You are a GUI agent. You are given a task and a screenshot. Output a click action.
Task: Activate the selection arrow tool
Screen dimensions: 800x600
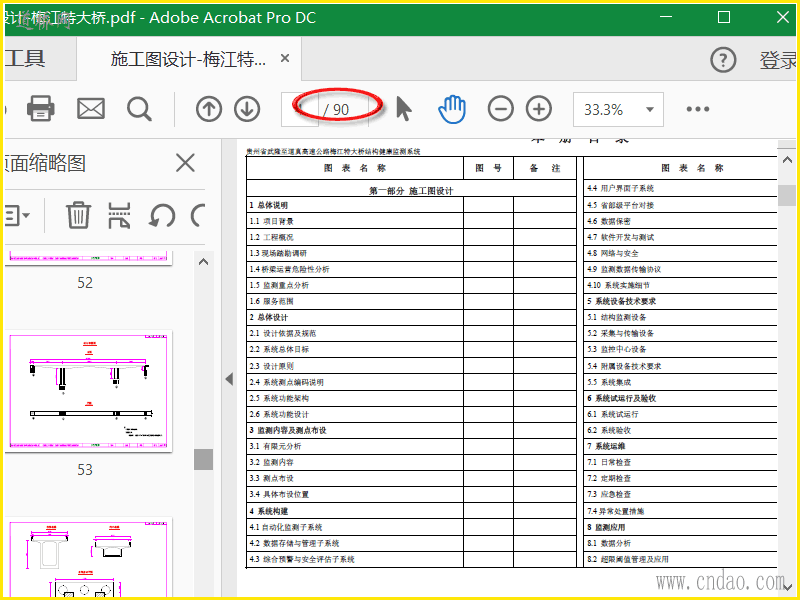[404, 109]
